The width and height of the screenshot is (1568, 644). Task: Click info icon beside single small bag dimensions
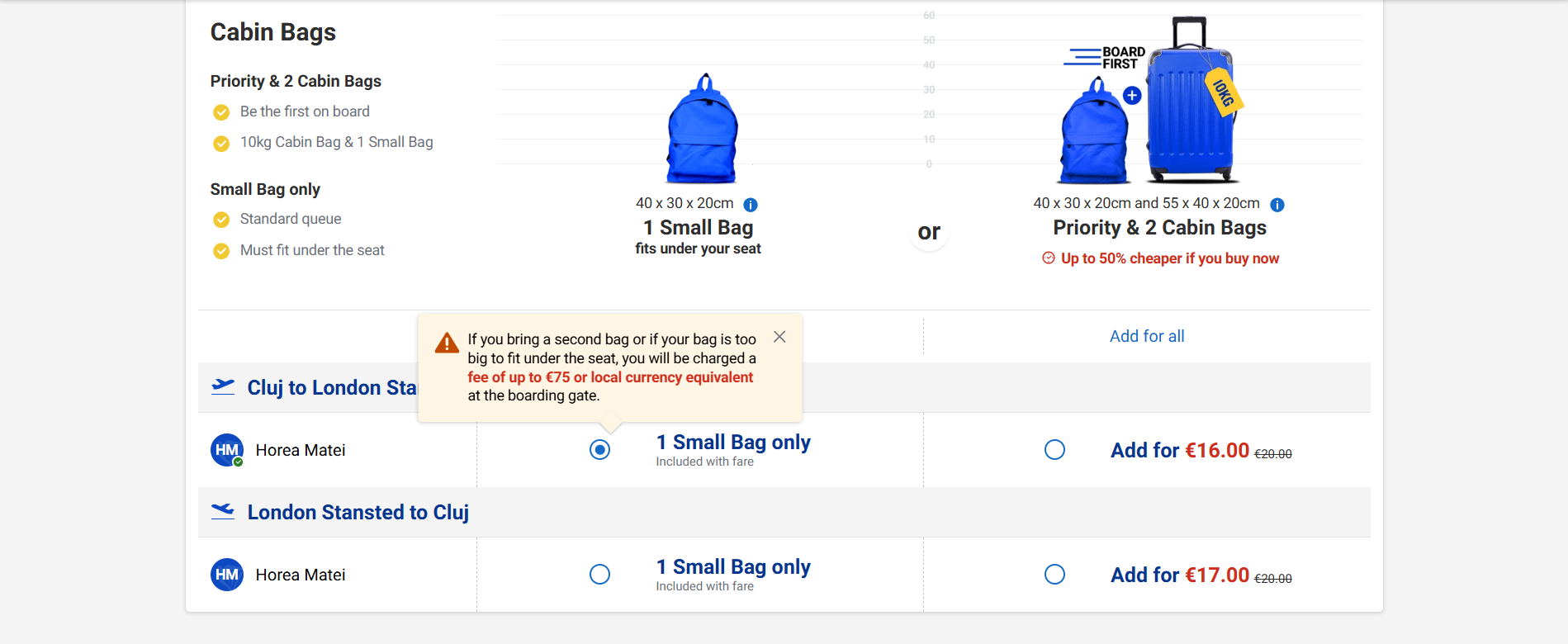[x=751, y=205]
